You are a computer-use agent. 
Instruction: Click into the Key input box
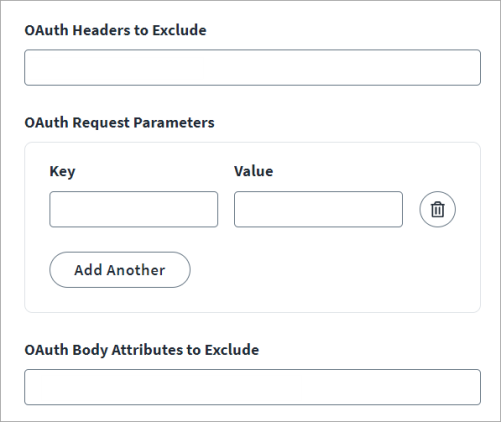tap(134, 209)
